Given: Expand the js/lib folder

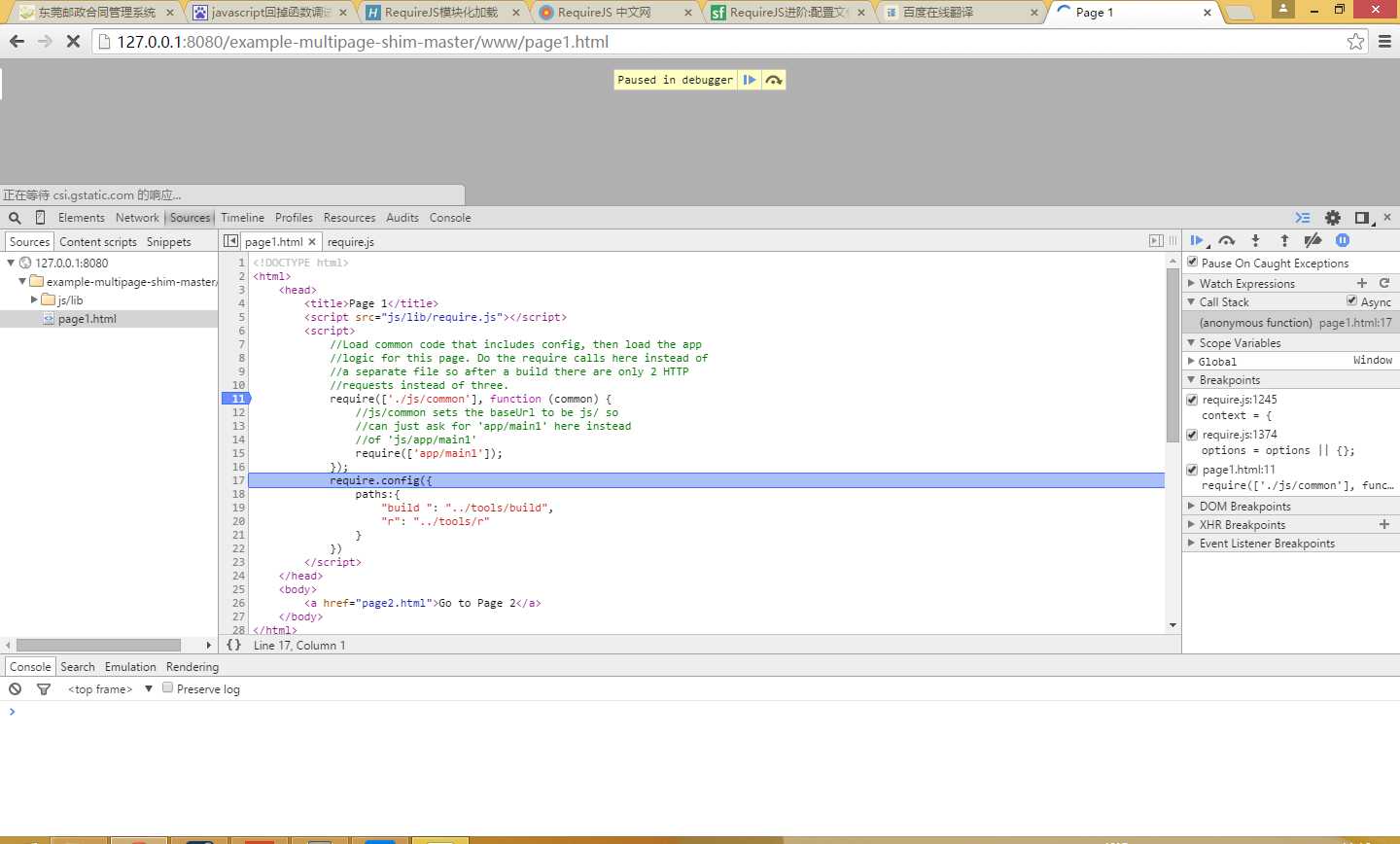Looking at the screenshot, I should click(x=34, y=299).
